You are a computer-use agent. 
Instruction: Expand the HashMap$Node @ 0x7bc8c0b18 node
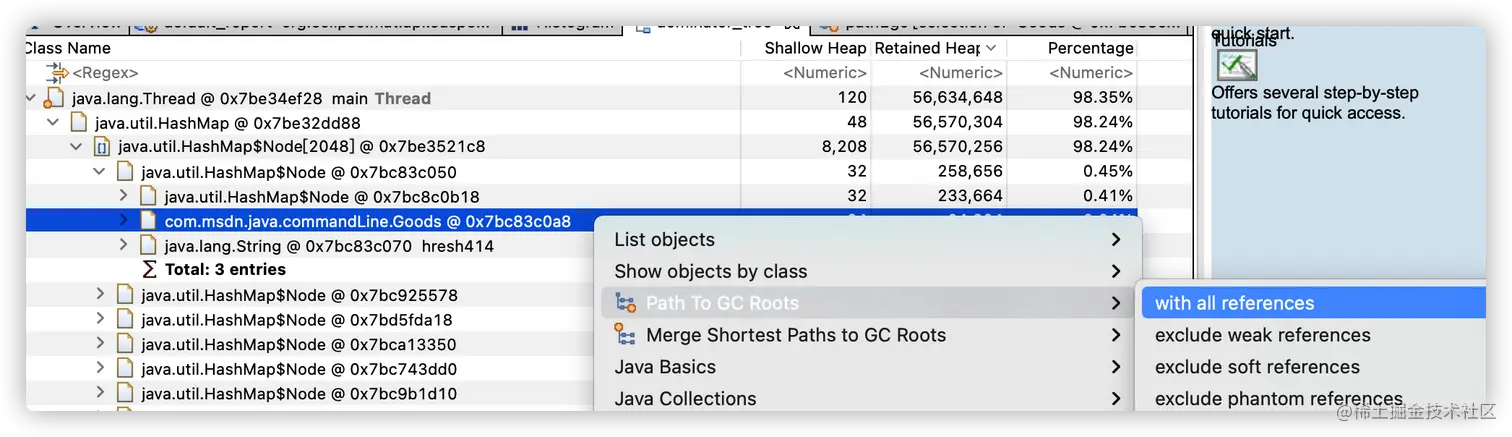click(x=123, y=196)
